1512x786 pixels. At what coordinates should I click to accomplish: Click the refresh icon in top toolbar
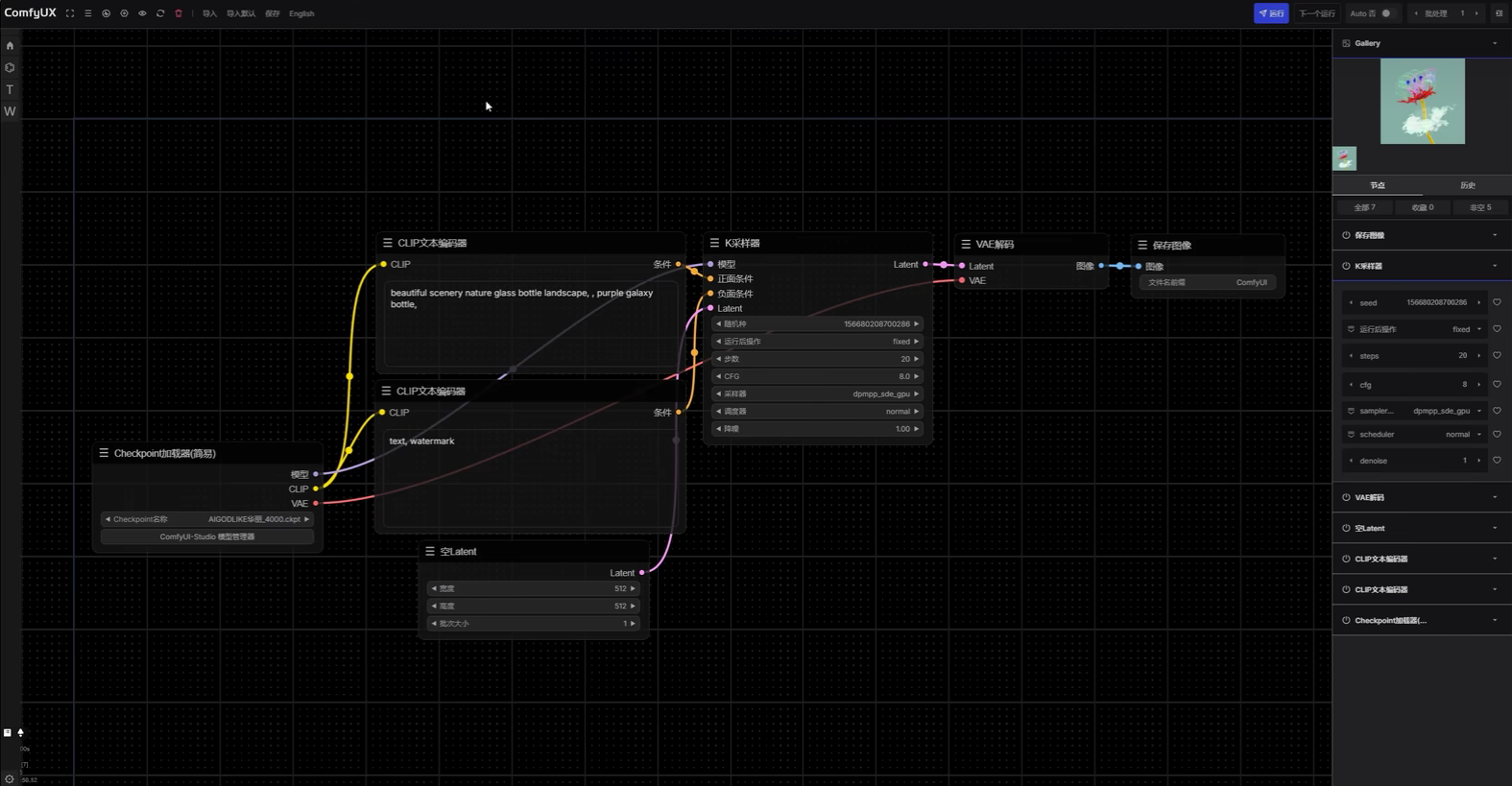[x=160, y=13]
